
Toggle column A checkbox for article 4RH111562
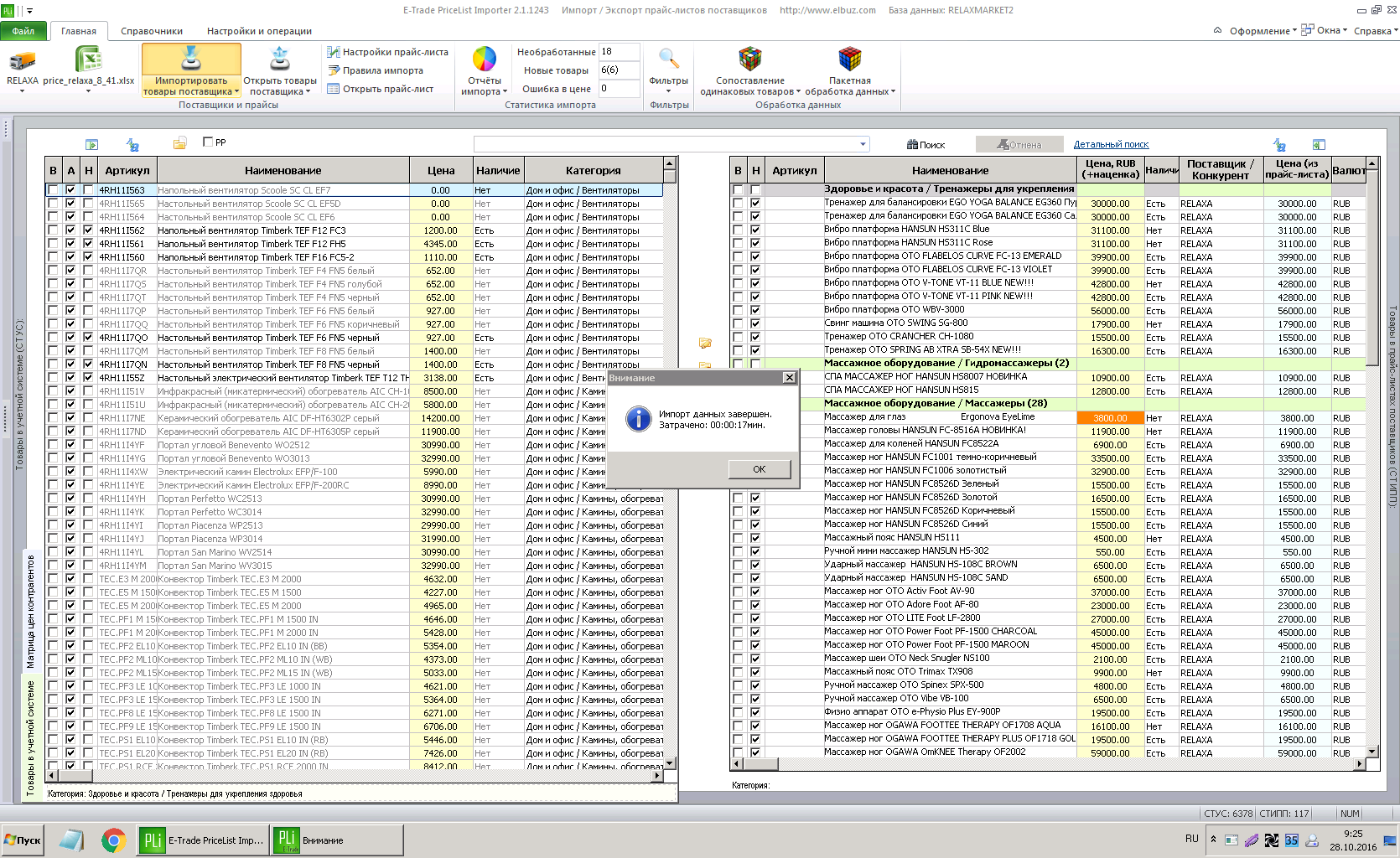(x=70, y=230)
